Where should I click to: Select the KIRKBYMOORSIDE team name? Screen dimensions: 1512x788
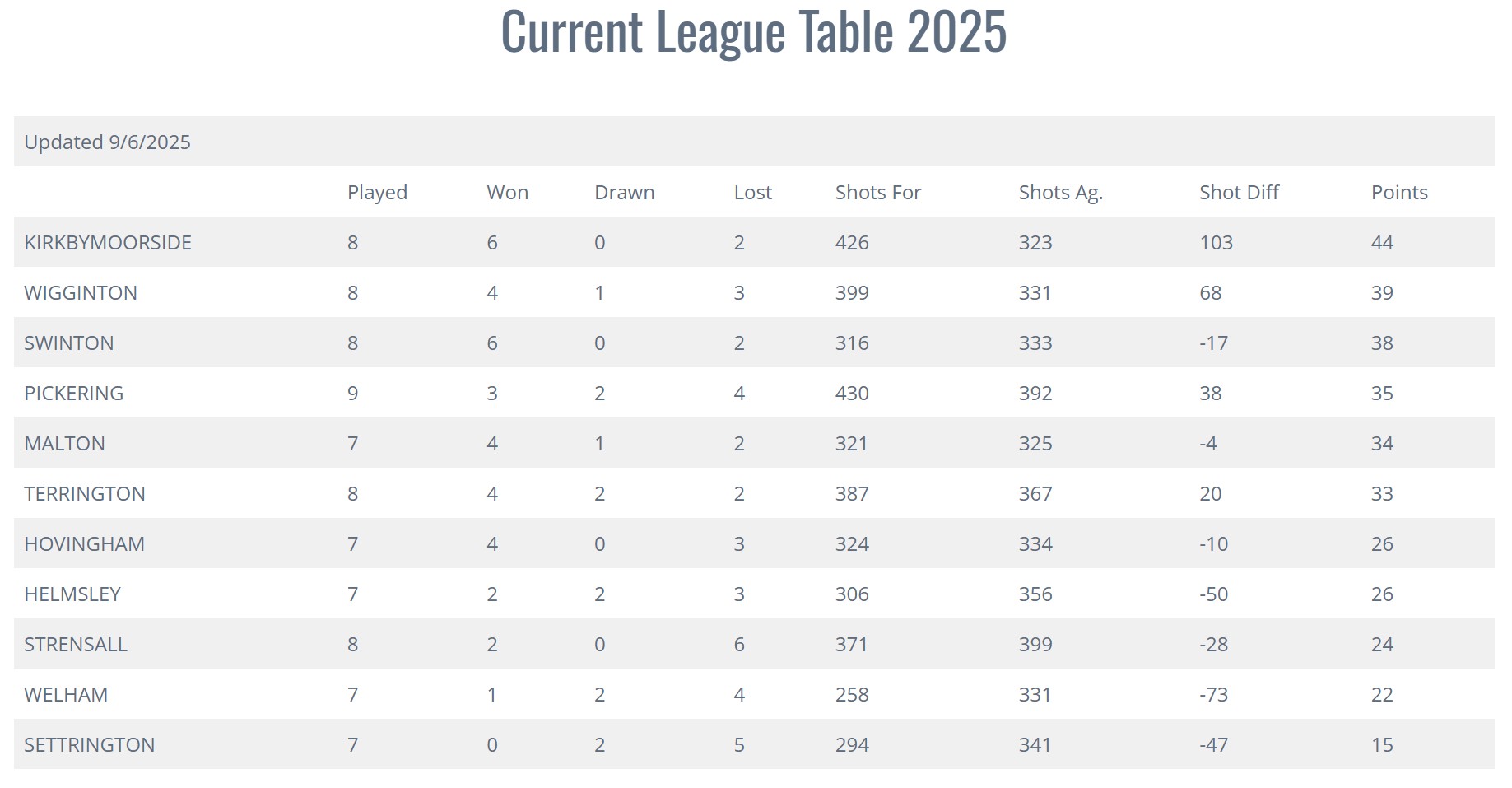108,243
